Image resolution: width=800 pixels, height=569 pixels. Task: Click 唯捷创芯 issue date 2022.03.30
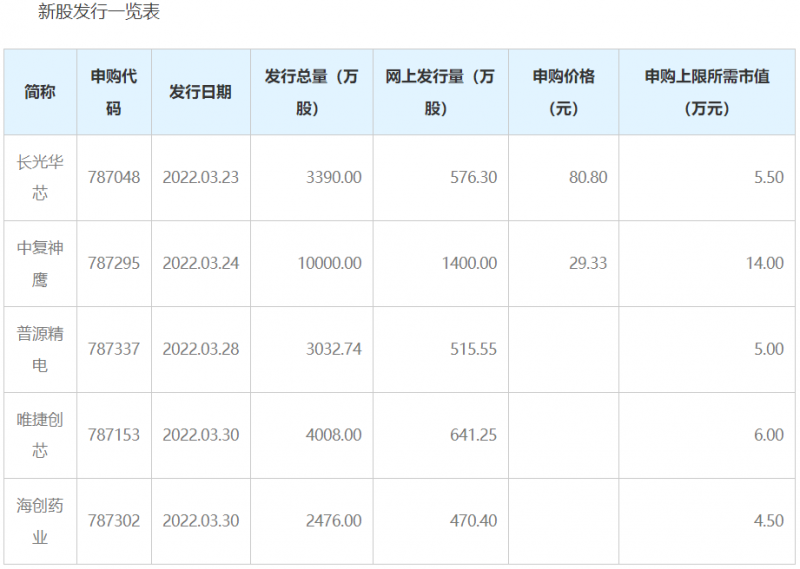(x=201, y=435)
